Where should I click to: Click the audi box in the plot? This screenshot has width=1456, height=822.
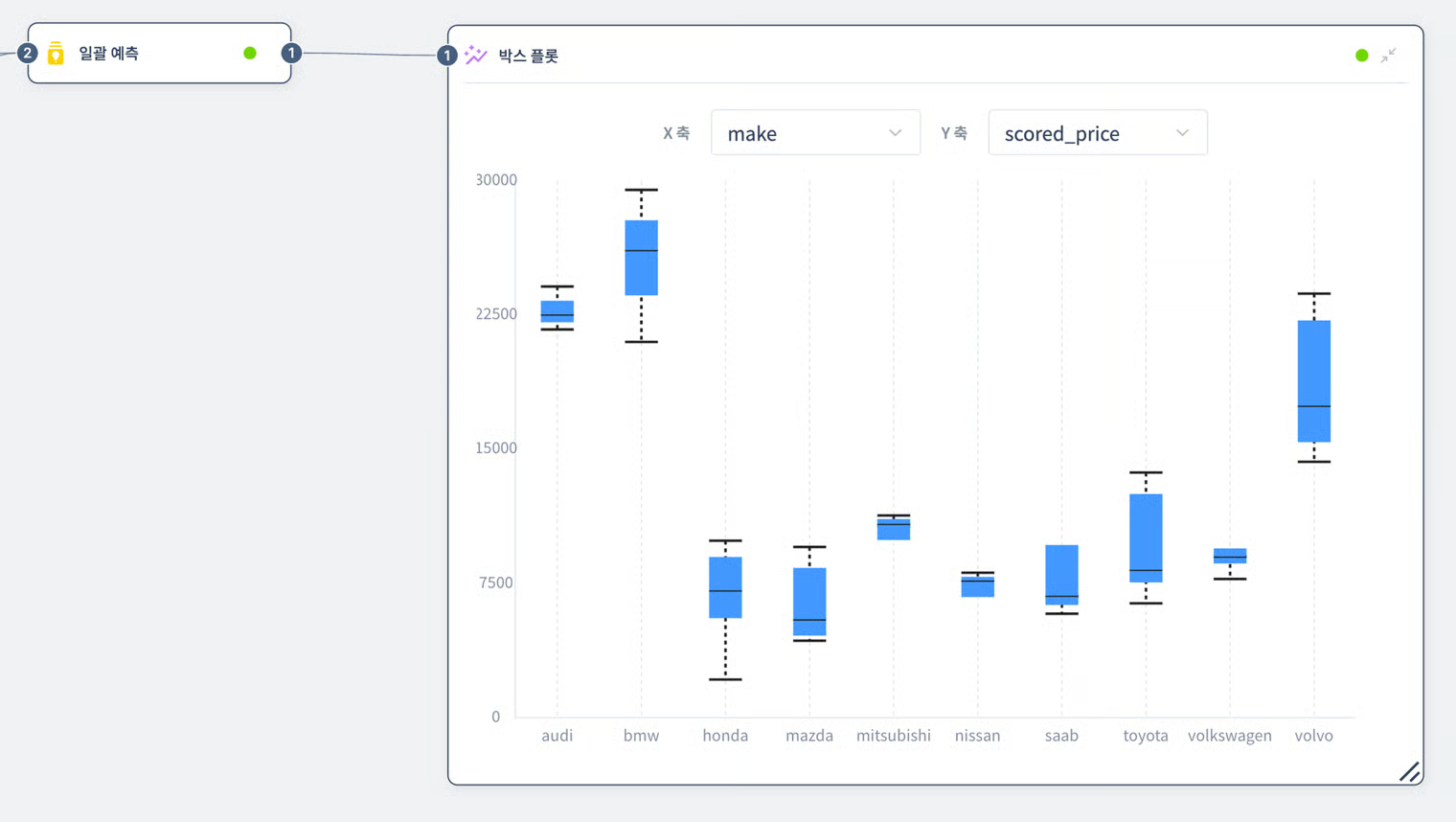pos(557,311)
